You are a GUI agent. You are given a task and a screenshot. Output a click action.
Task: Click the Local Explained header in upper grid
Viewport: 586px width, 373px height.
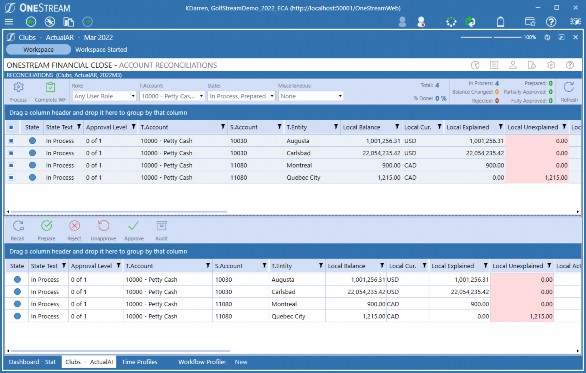pyautogui.click(x=468, y=127)
